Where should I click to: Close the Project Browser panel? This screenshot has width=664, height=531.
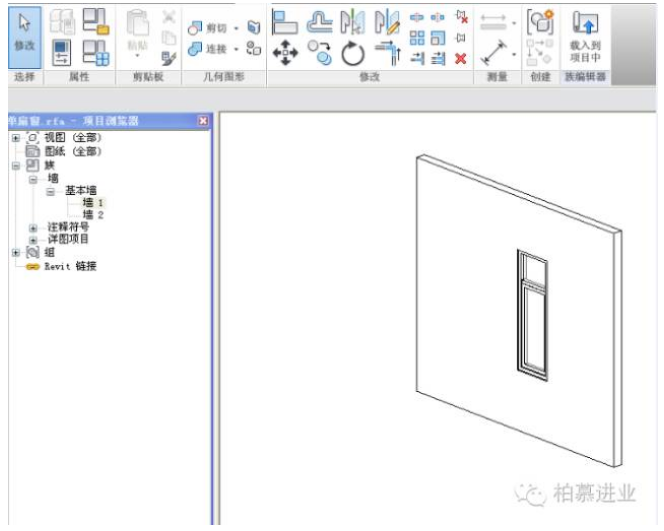coord(203,121)
